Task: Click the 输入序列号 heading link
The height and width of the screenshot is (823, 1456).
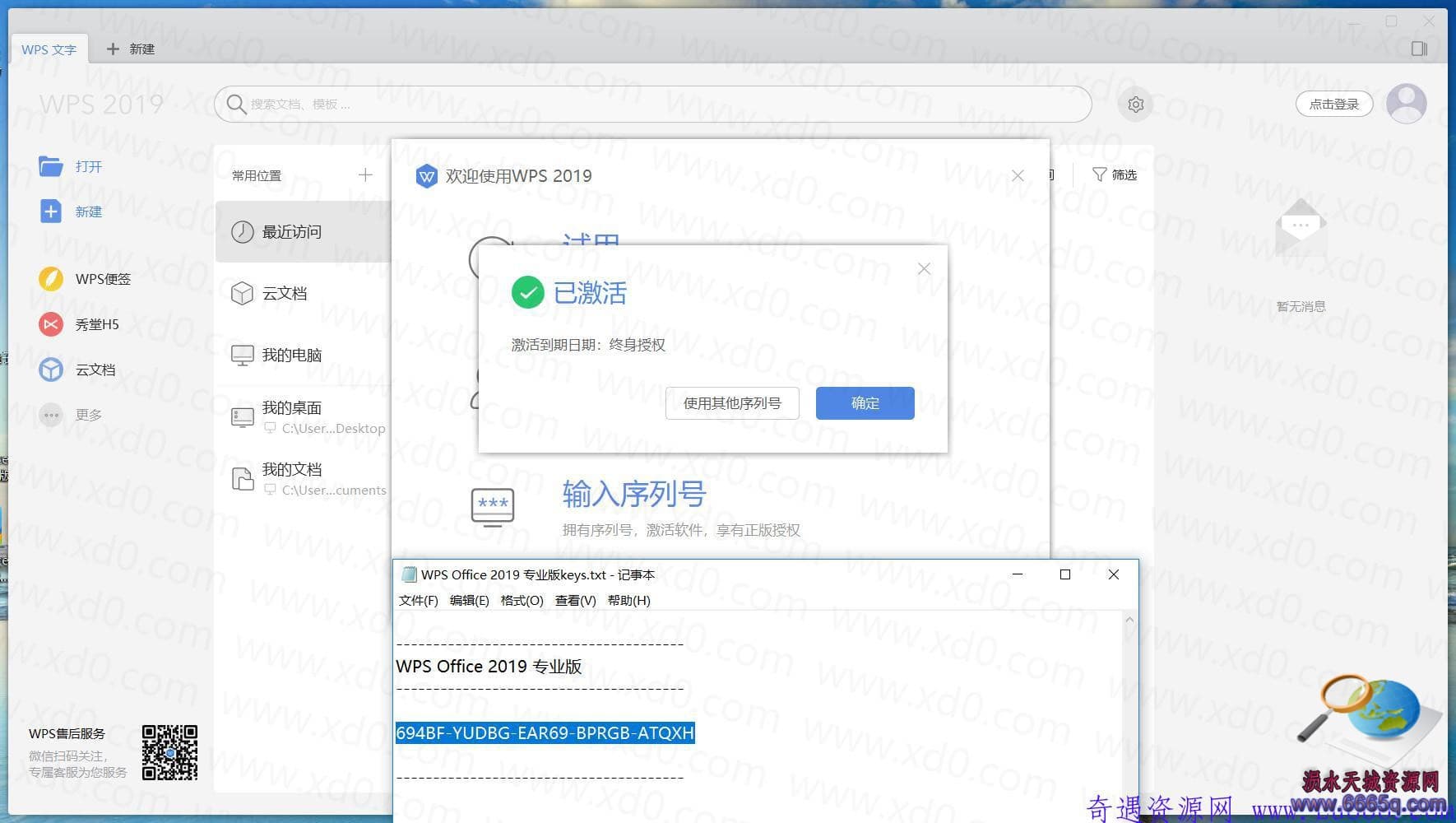Action: pyautogui.click(x=634, y=494)
